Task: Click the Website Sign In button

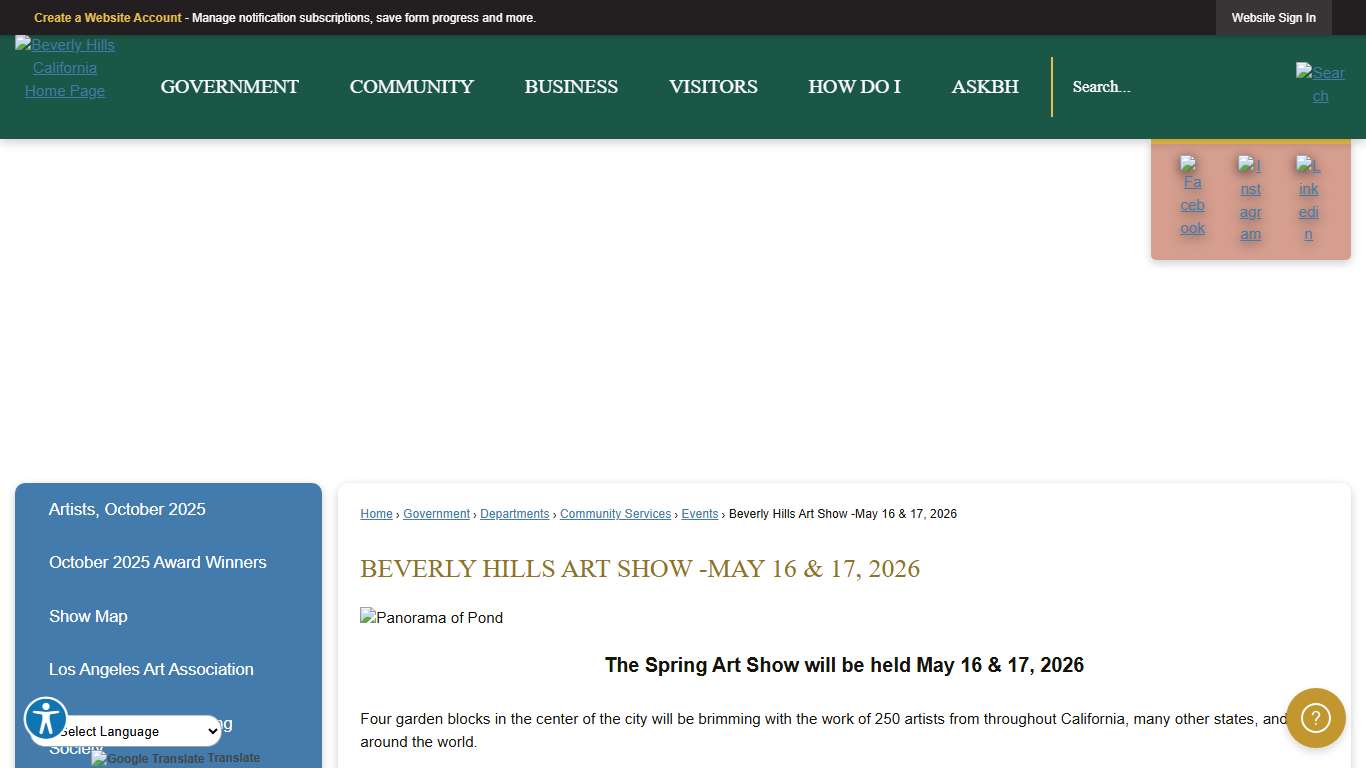Action: (x=1273, y=17)
